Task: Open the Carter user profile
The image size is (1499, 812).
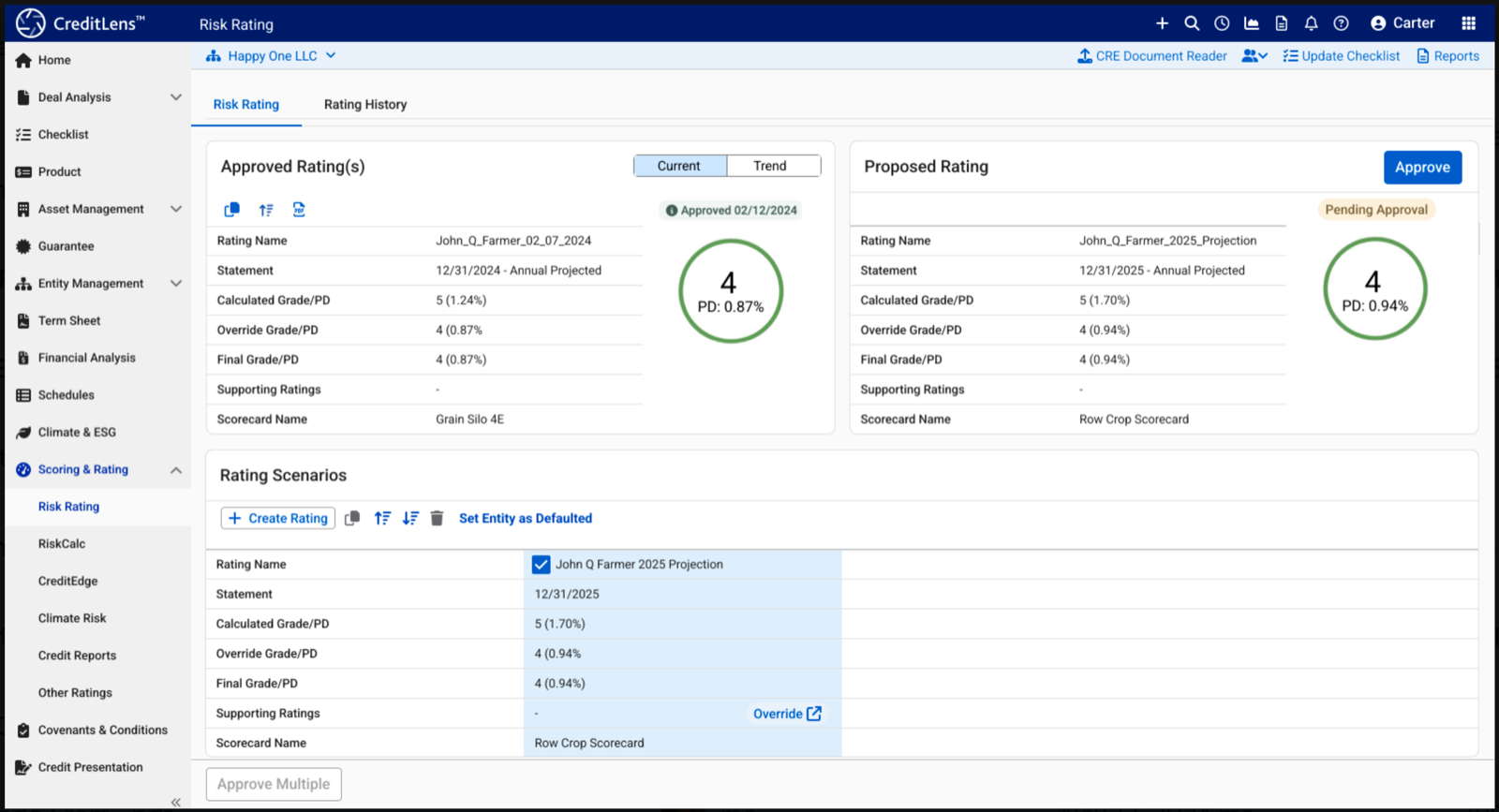Action: coord(1403,23)
